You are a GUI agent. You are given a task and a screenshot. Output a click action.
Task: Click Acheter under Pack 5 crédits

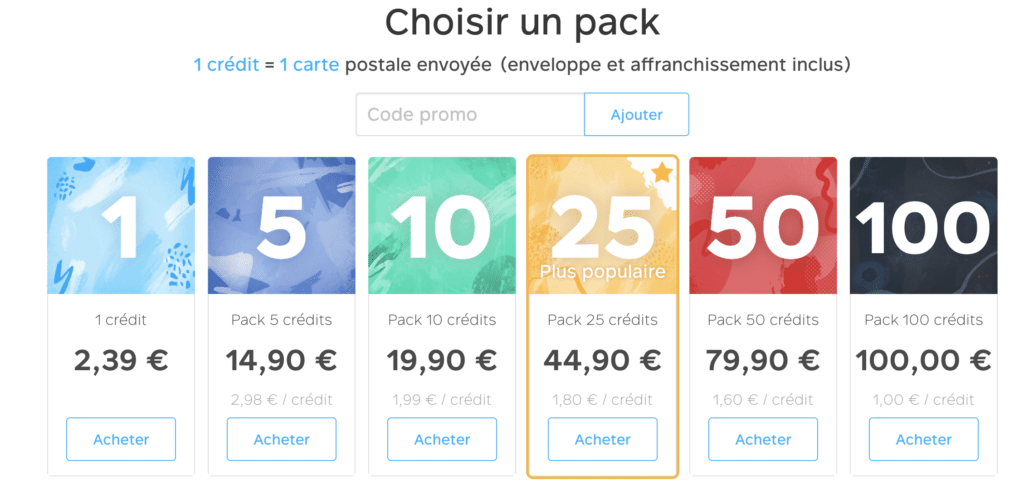point(281,439)
